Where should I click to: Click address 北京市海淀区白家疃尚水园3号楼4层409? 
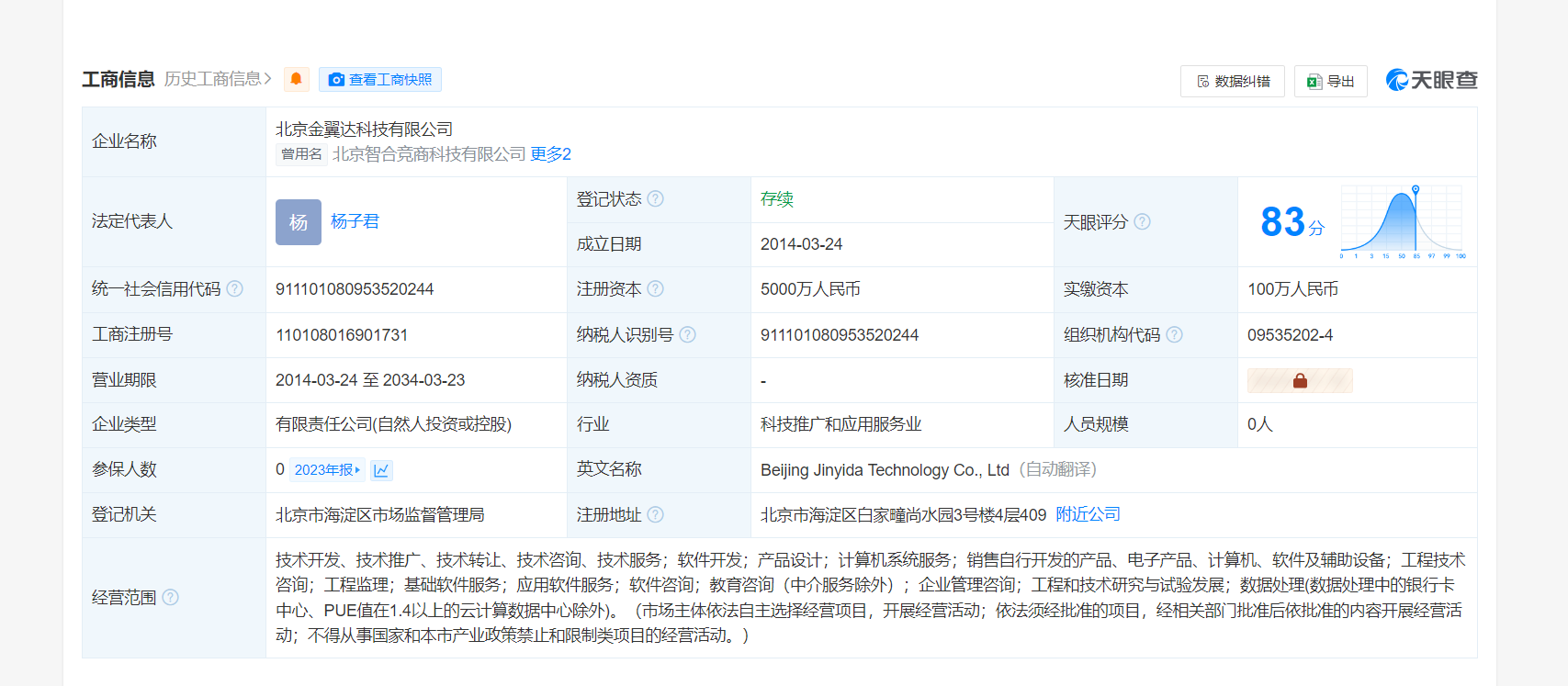(903, 515)
